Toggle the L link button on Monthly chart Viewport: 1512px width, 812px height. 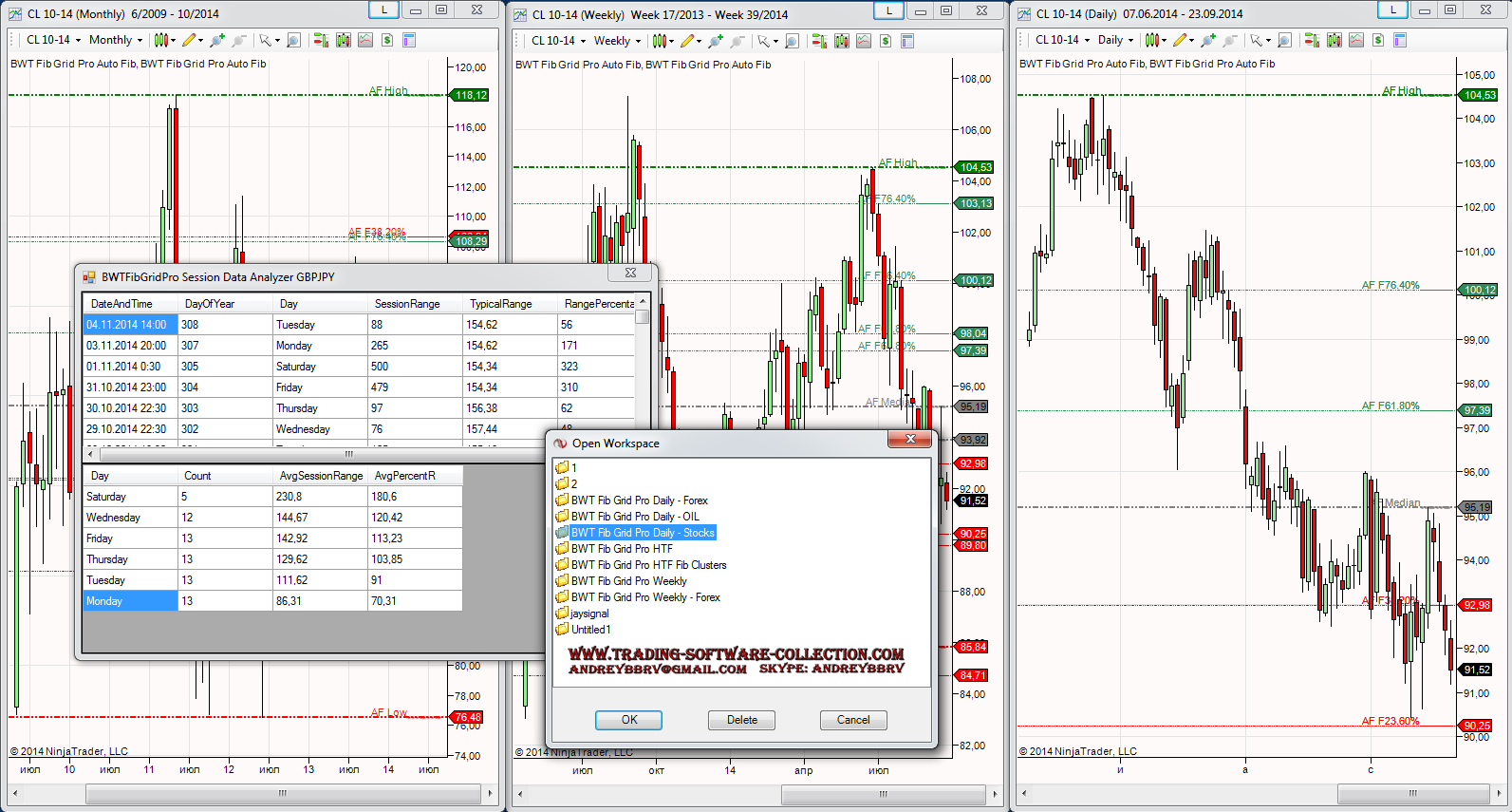[383, 9]
